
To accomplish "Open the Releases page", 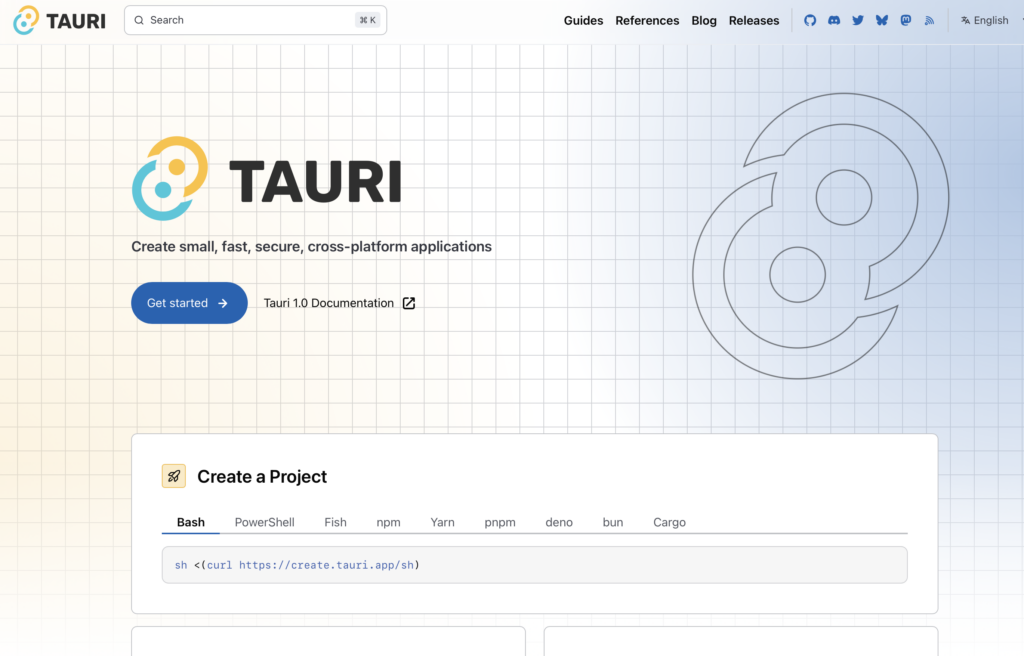I will pos(754,20).
